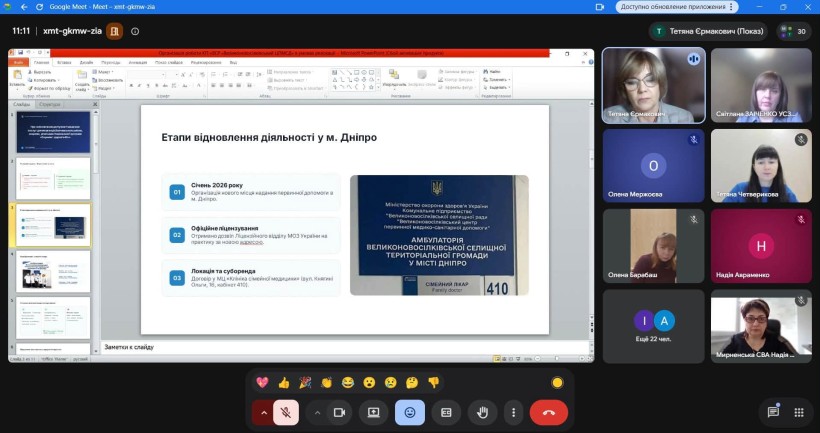Send the party popper reaction

(305, 382)
